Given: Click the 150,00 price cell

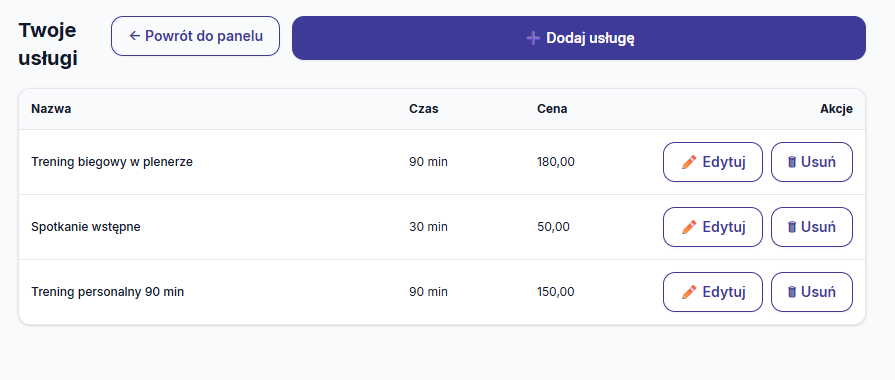Looking at the screenshot, I should 555,292.
